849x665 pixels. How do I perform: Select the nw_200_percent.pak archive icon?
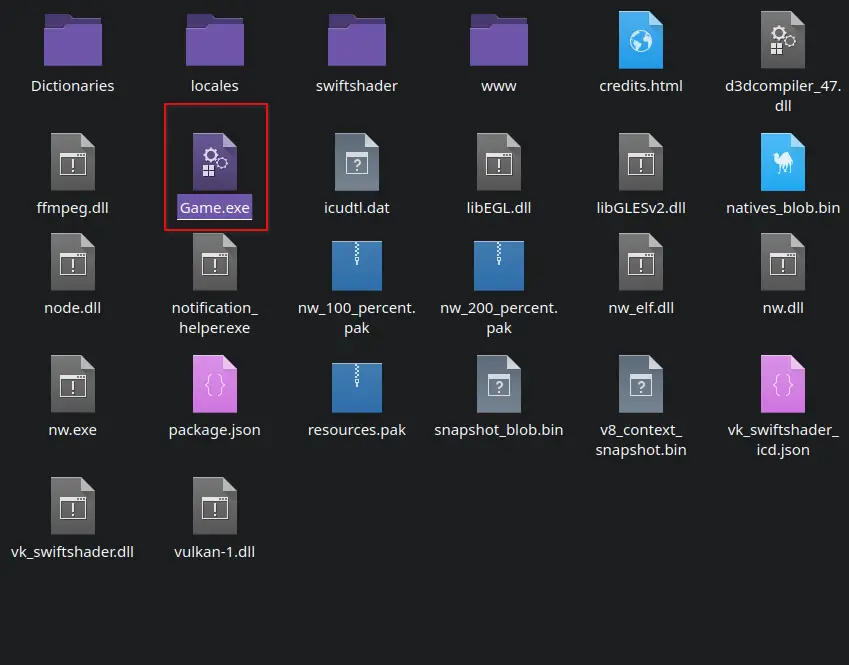499,265
